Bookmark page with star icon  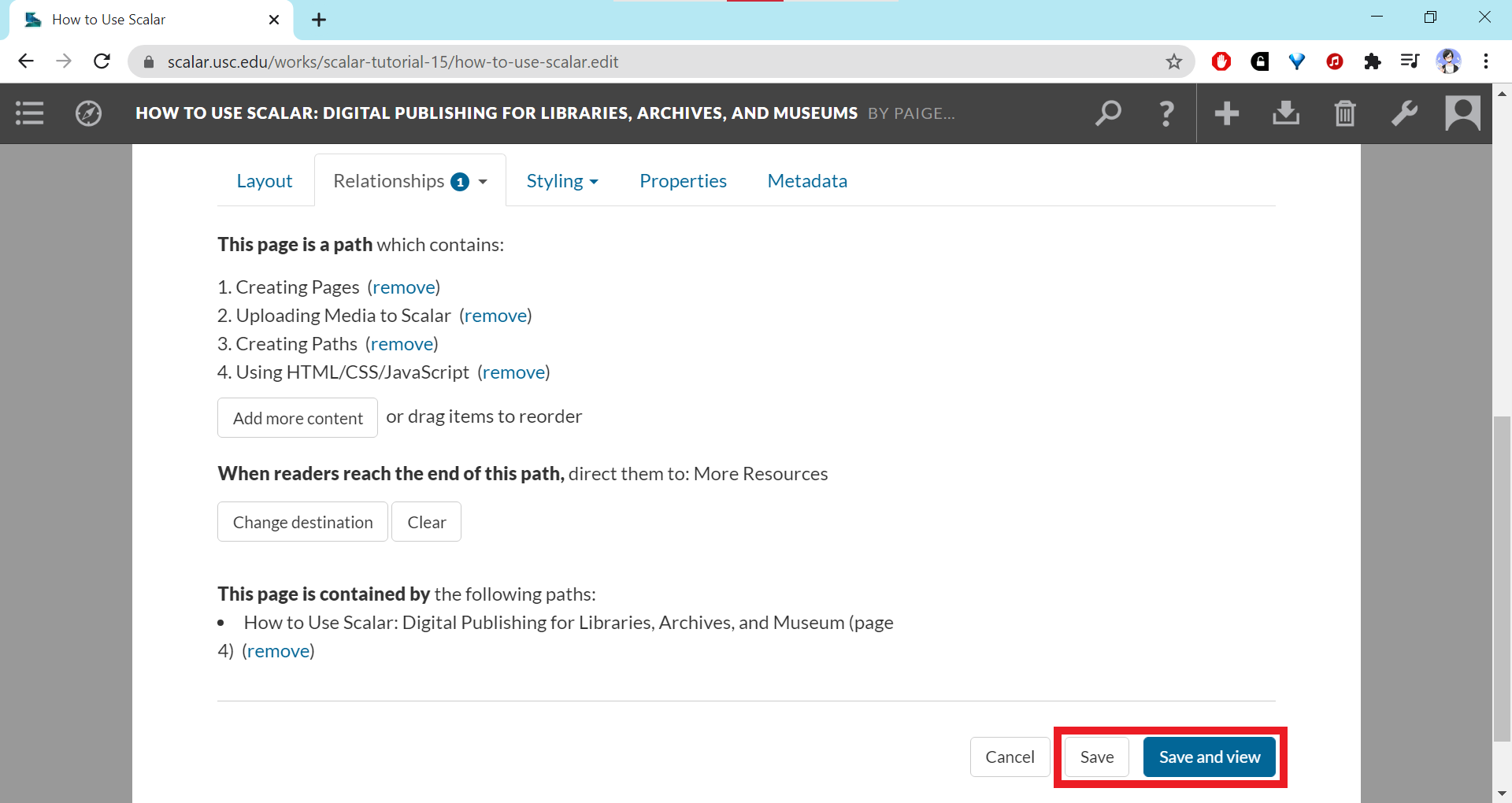point(1173,61)
